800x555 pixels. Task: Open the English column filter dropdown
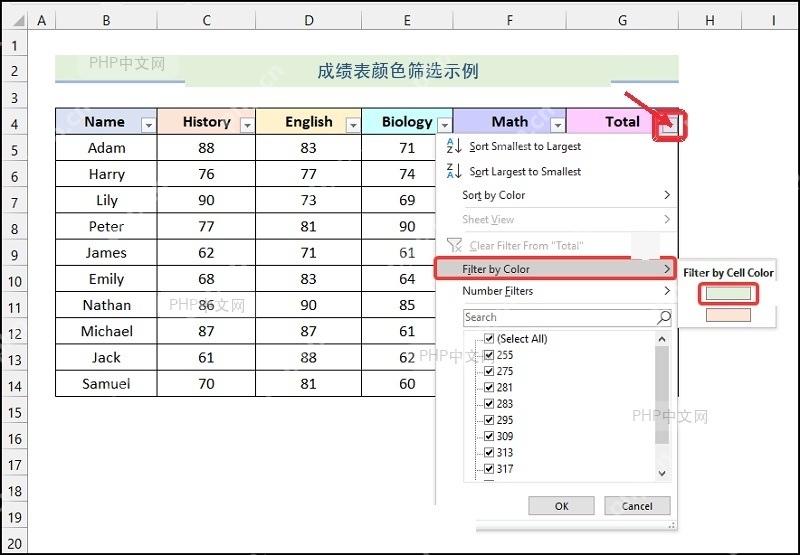pos(353,125)
